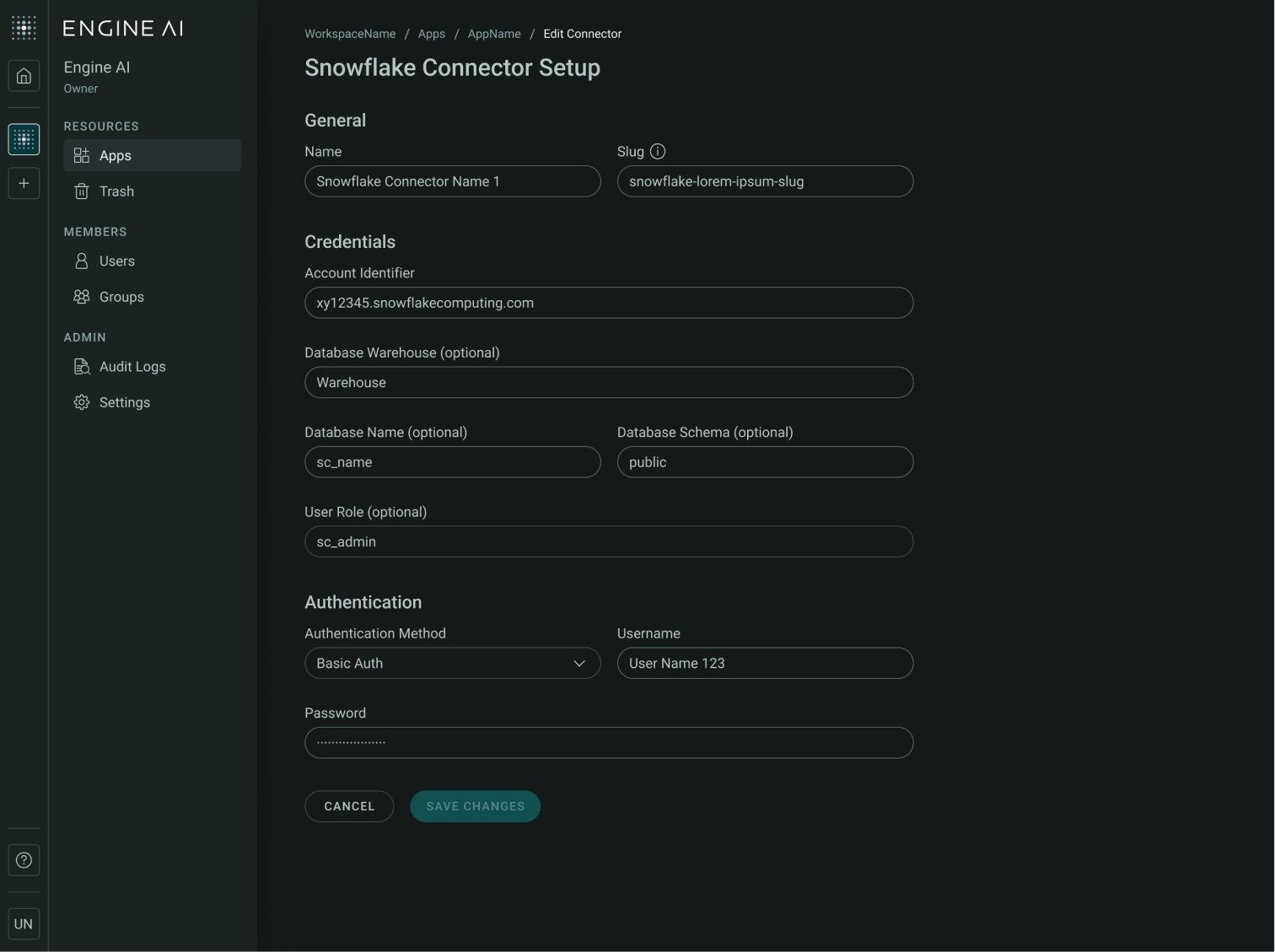This screenshot has height=952, width=1275.
Task: Click the Edit Connector breadcrumb
Action: tap(583, 34)
